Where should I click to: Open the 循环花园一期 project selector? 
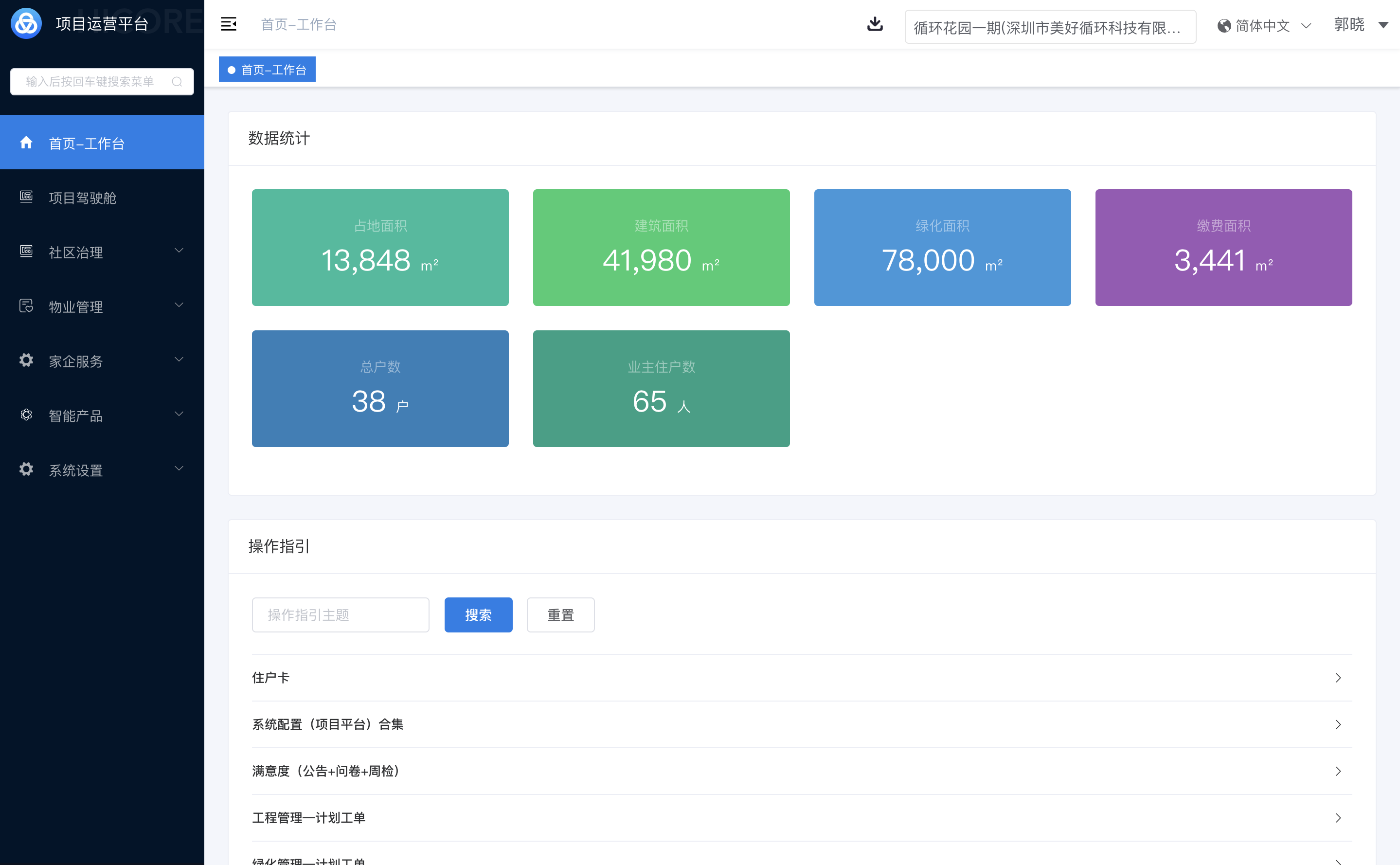[1049, 27]
